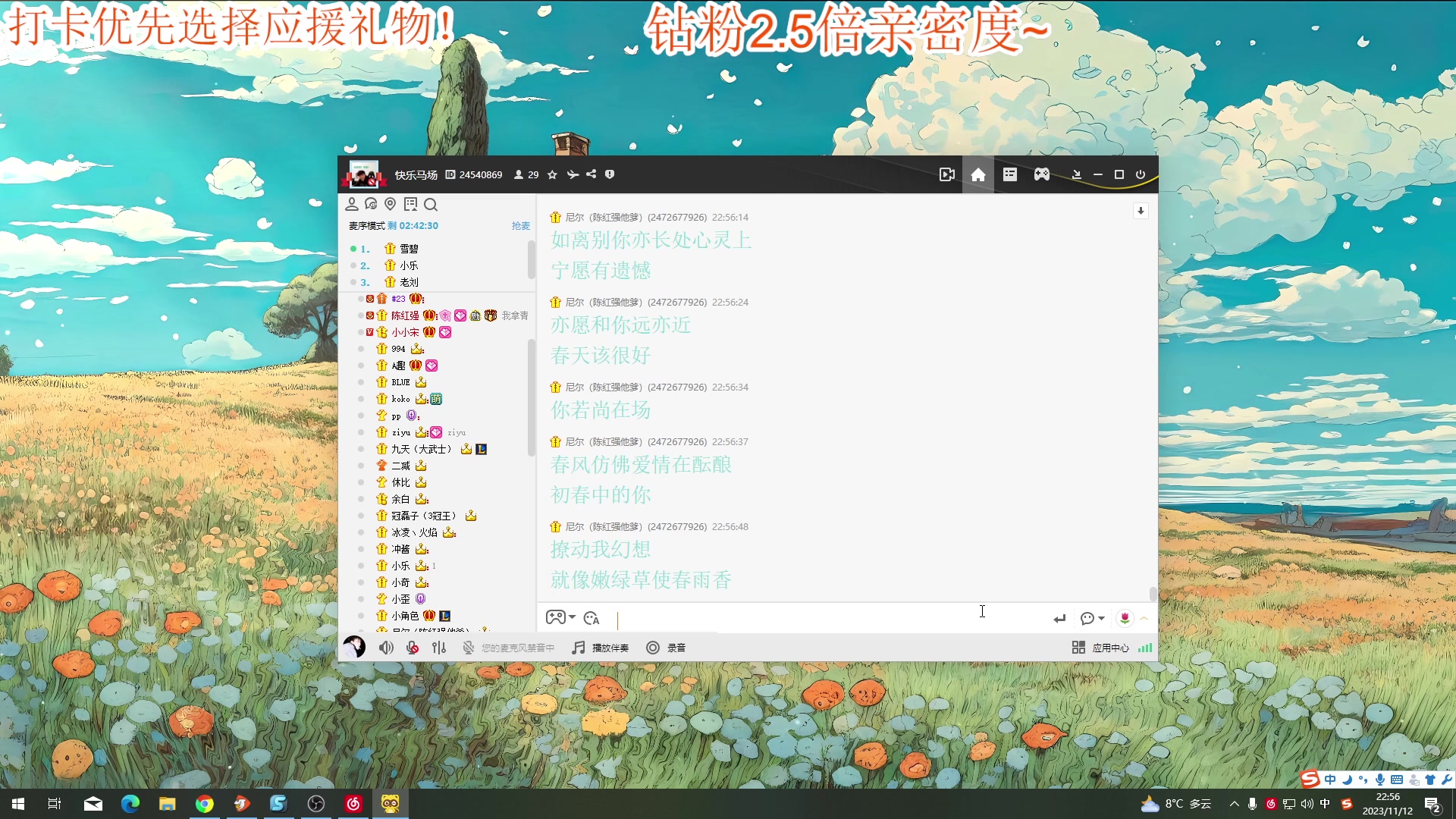Screen dimensions: 1456x819
Task: Open the audio settings sliders icon
Action: pos(439,647)
